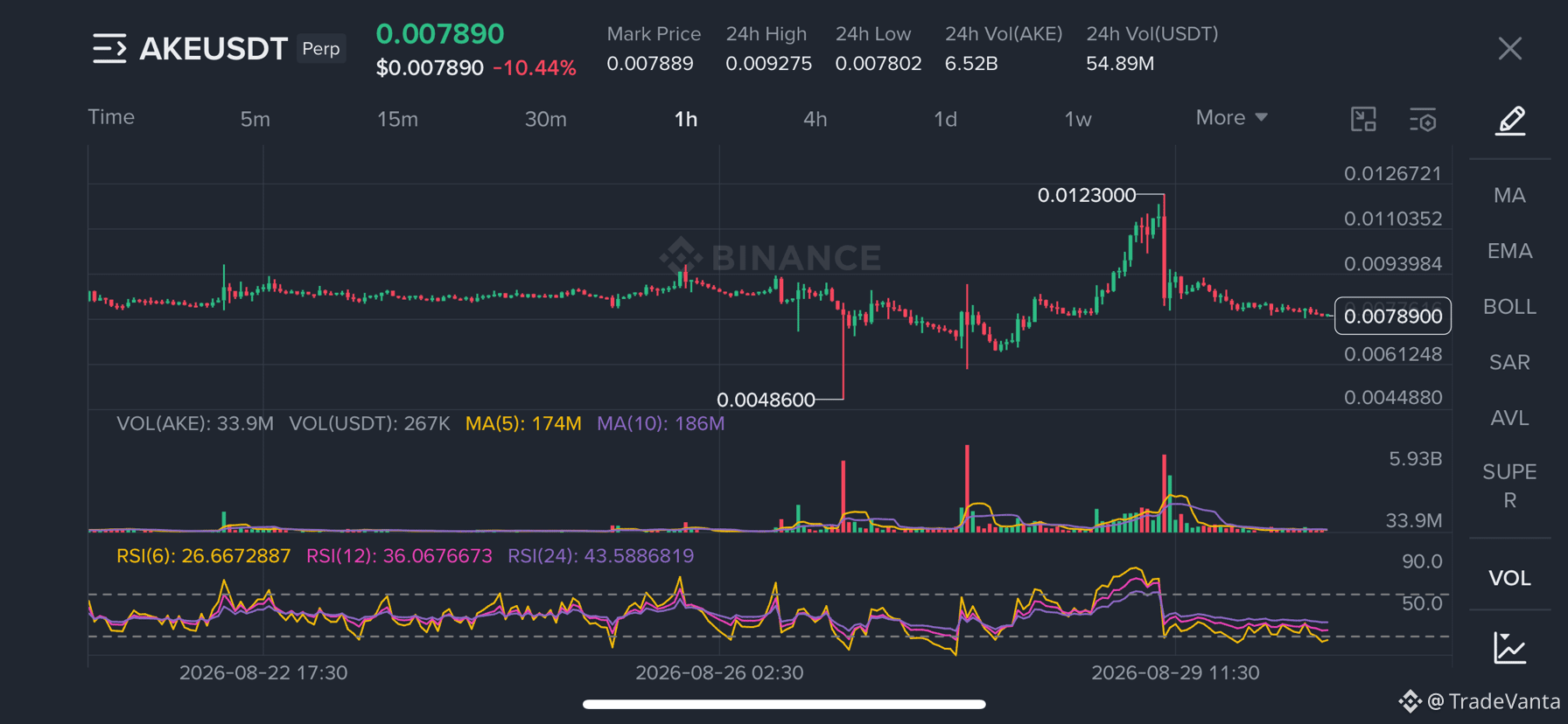Switch to the 15m timeframe
The height and width of the screenshot is (724, 1568).
coord(397,119)
